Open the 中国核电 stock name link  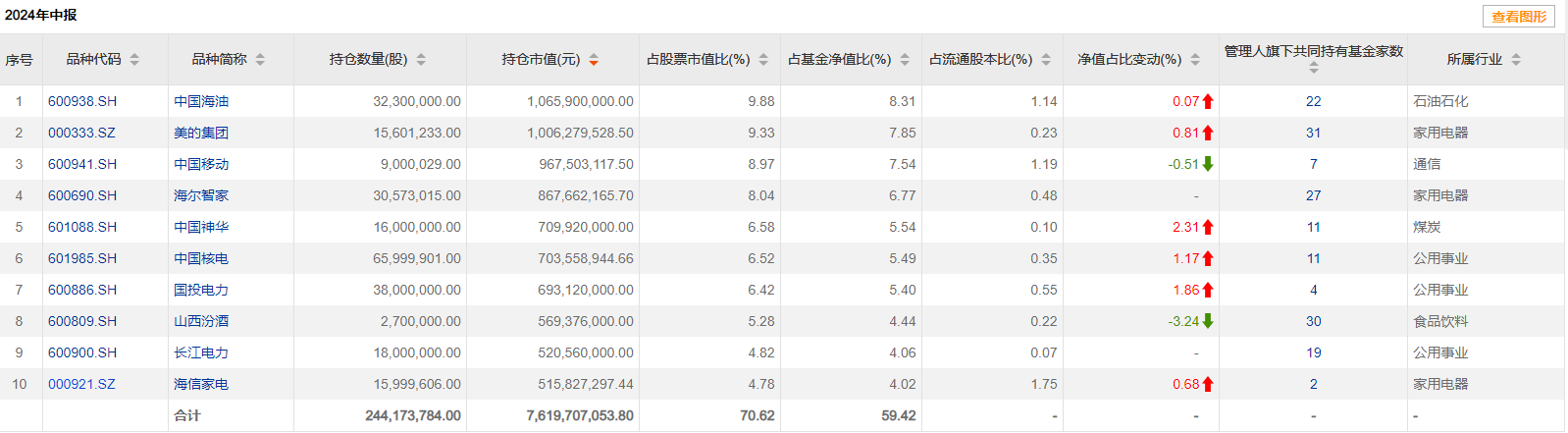[201, 258]
